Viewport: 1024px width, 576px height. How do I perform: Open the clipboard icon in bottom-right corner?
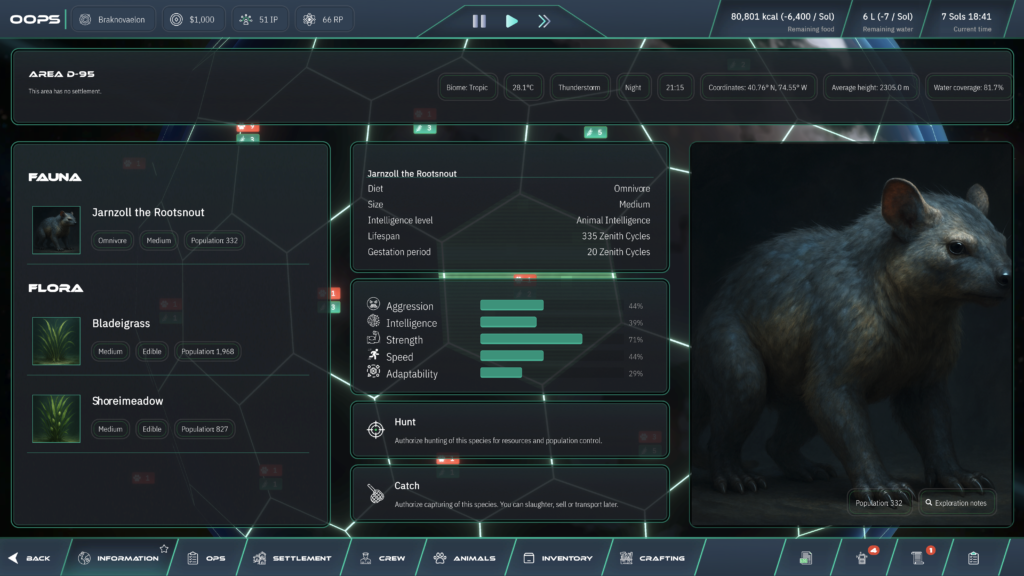point(973,558)
